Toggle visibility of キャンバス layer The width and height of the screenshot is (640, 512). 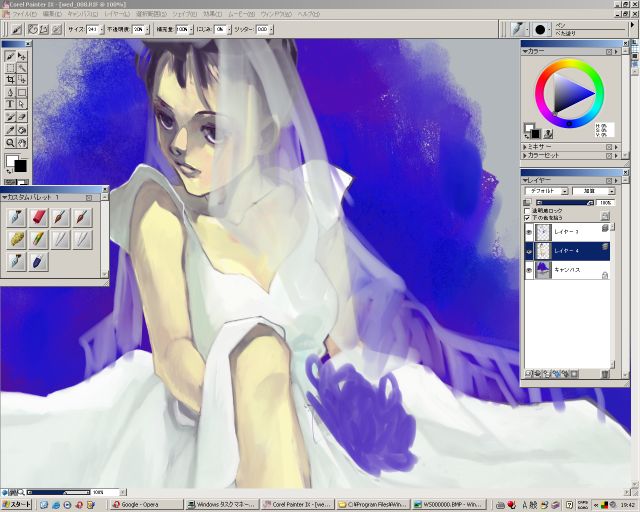529,270
